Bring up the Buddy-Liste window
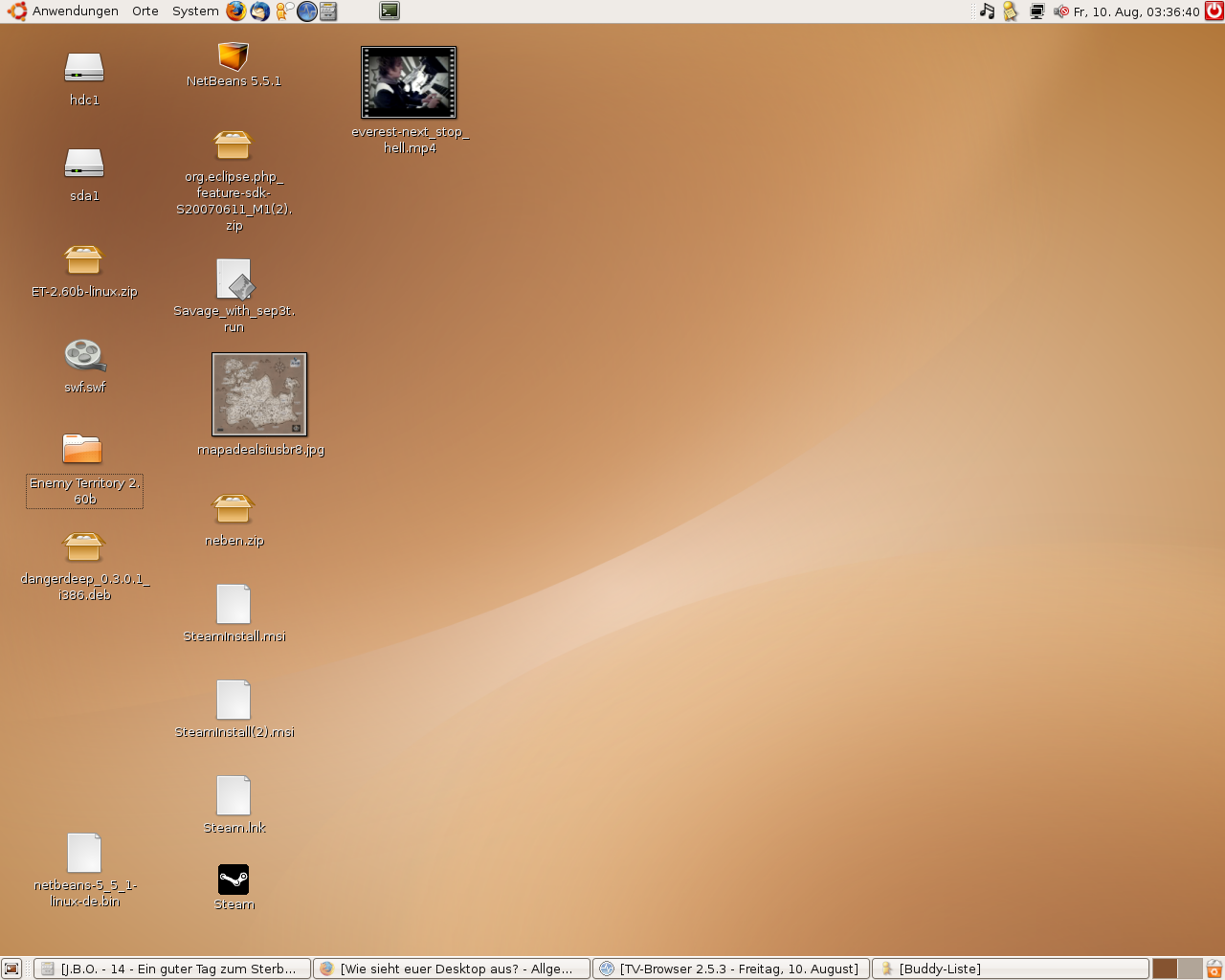 click(x=1010, y=969)
